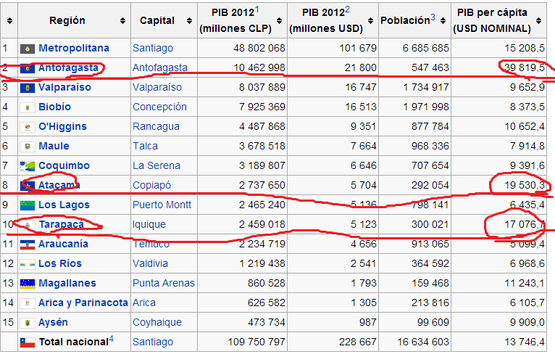Open footnote 1 on PIB 2012 CLP header
The image size is (555, 362).
[257, 10]
